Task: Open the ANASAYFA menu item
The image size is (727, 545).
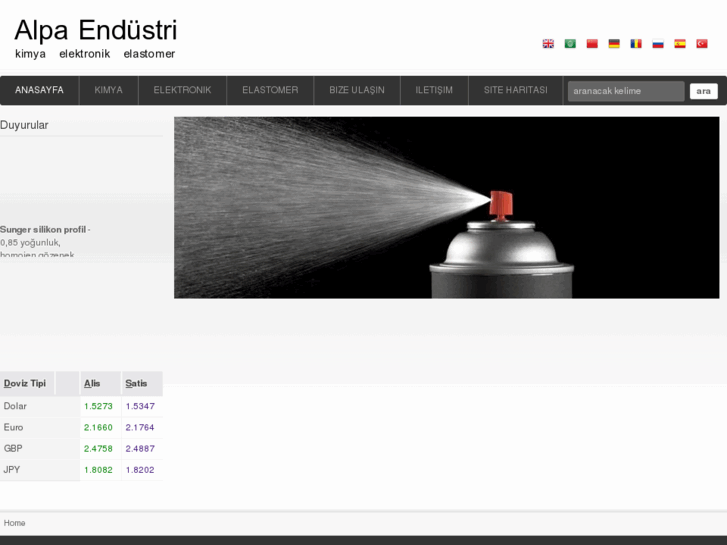Action: coord(39,90)
